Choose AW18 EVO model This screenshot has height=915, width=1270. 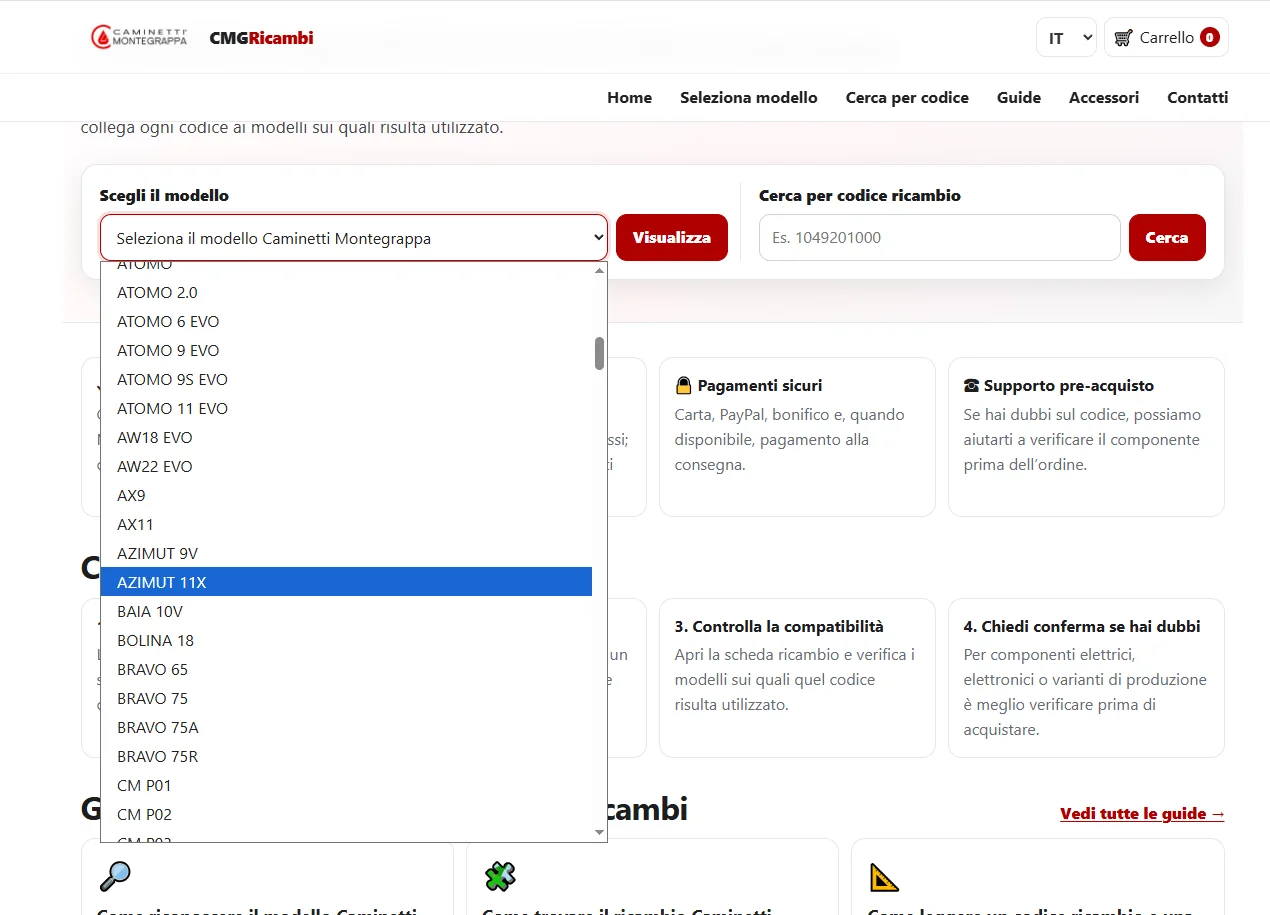[x=346, y=438]
